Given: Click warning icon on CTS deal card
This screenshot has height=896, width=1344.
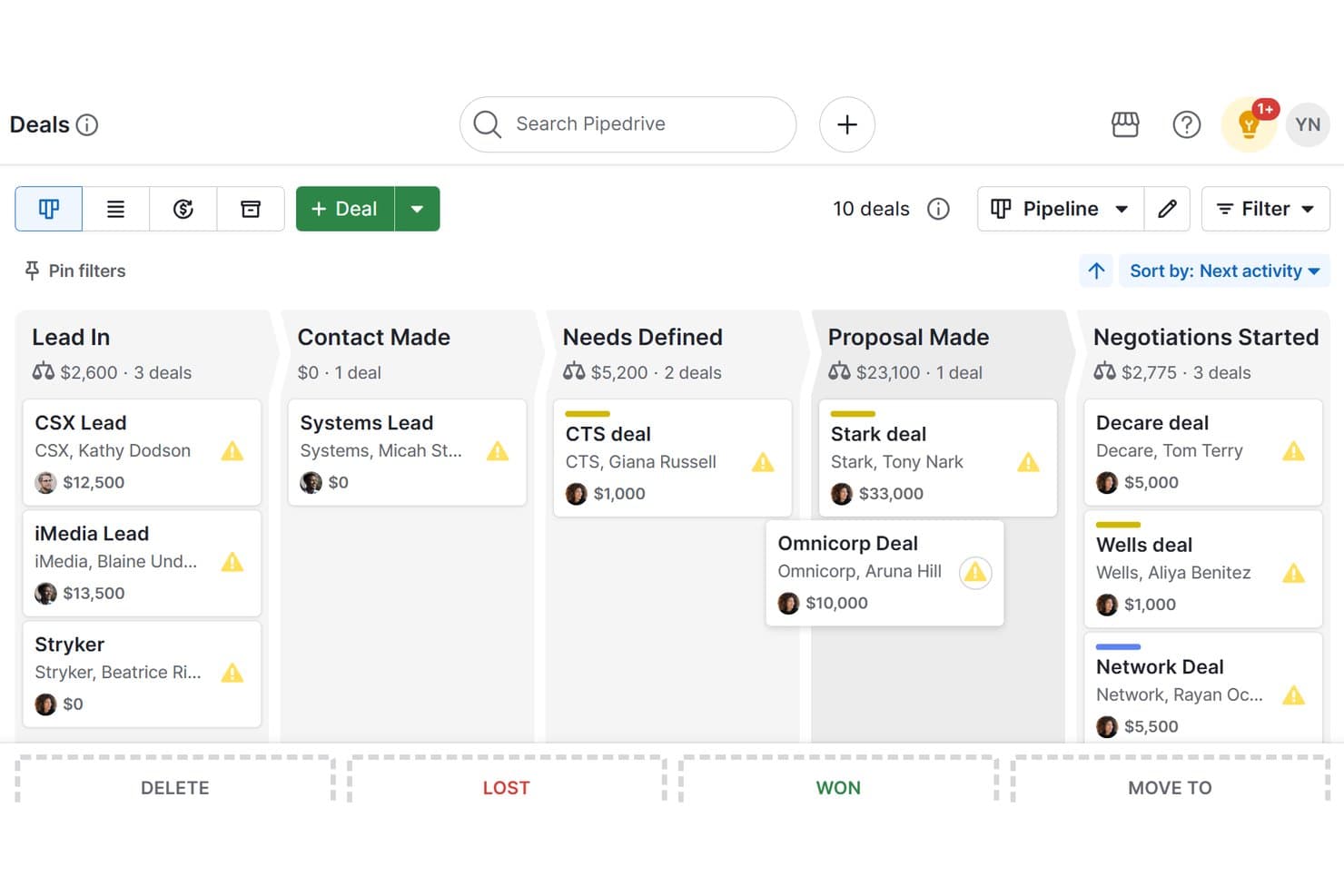Looking at the screenshot, I should point(763,462).
